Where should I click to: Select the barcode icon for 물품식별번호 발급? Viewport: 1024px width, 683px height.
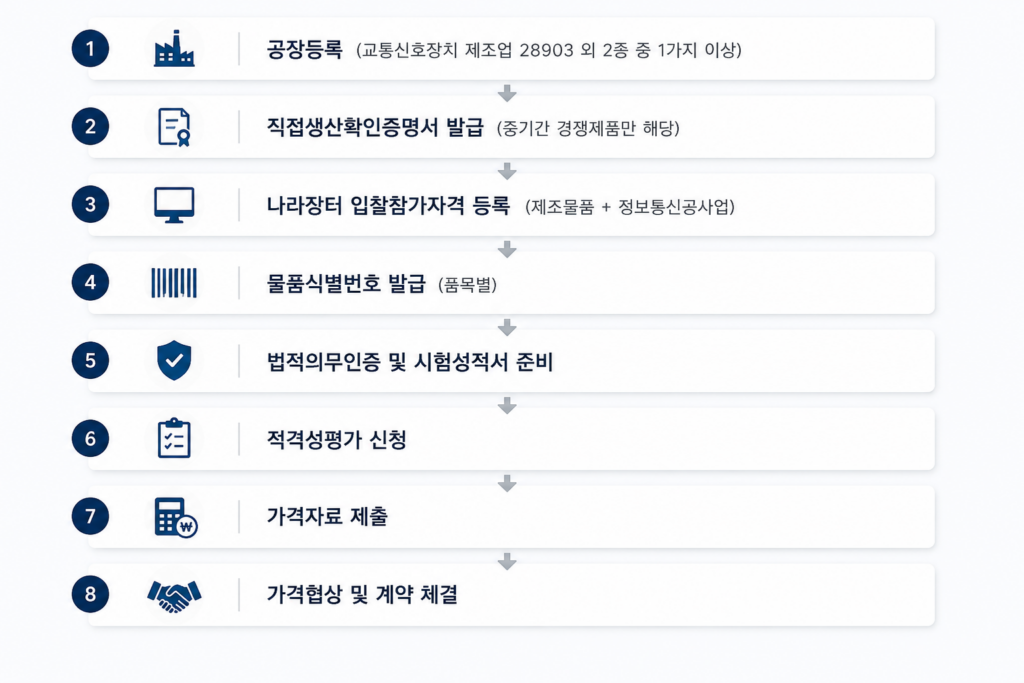[x=174, y=283]
